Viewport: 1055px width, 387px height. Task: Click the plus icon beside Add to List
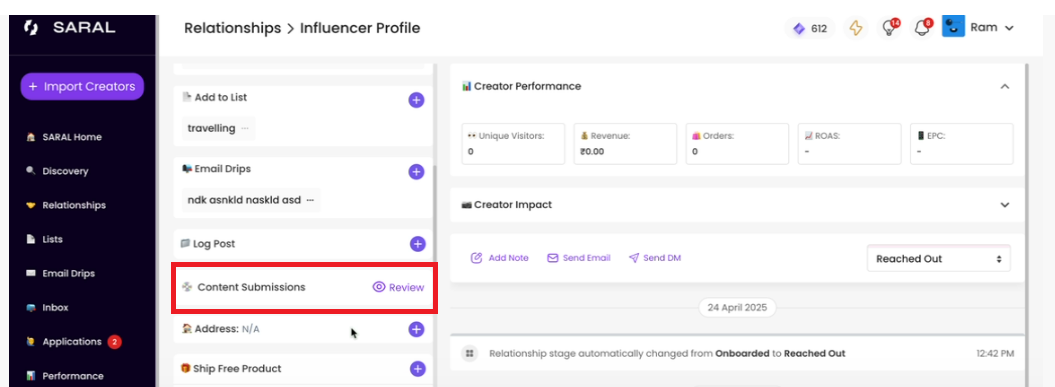(x=416, y=100)
